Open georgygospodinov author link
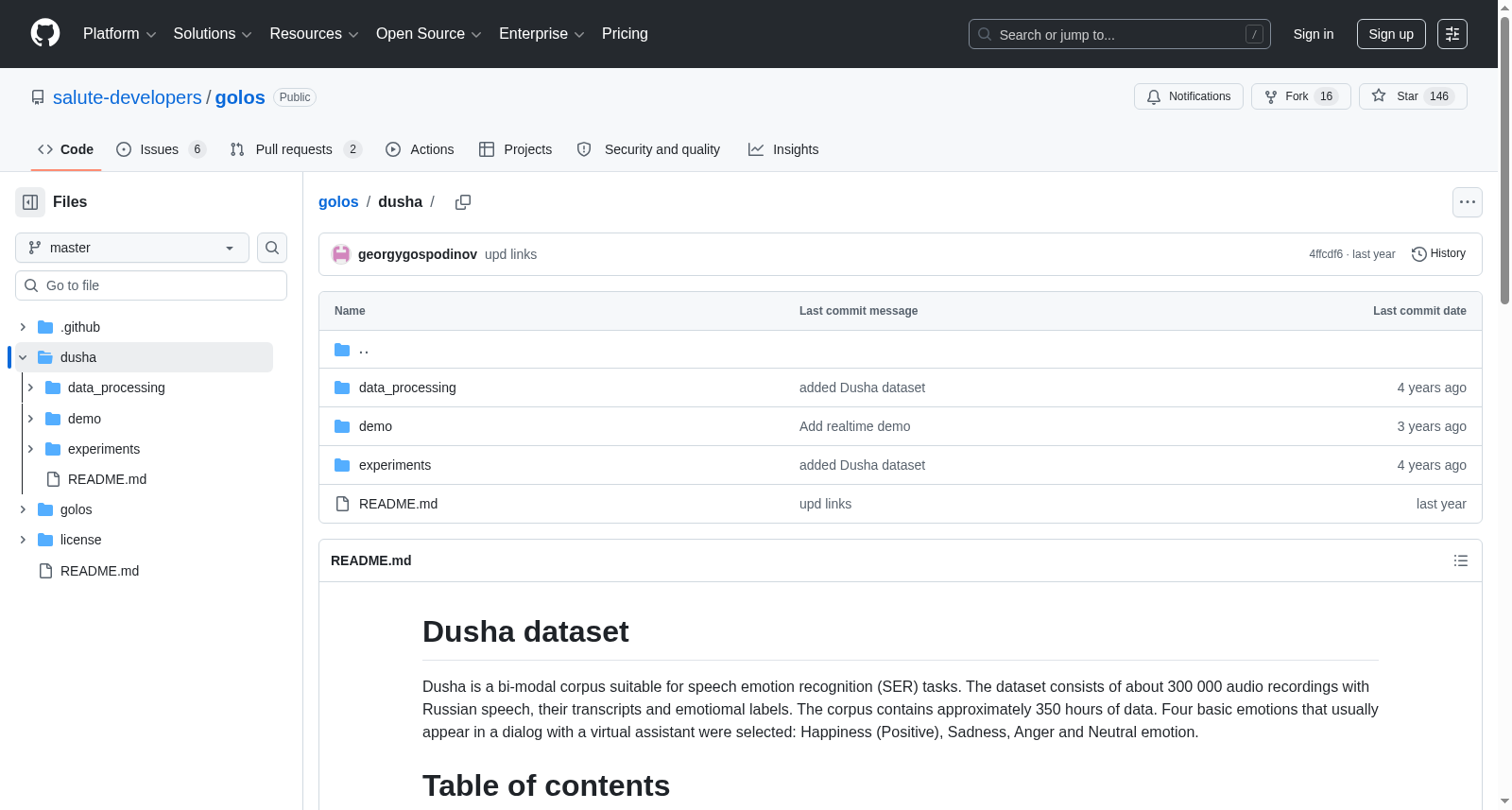The width and height of the screenshot is (1512, 810). 418,254
